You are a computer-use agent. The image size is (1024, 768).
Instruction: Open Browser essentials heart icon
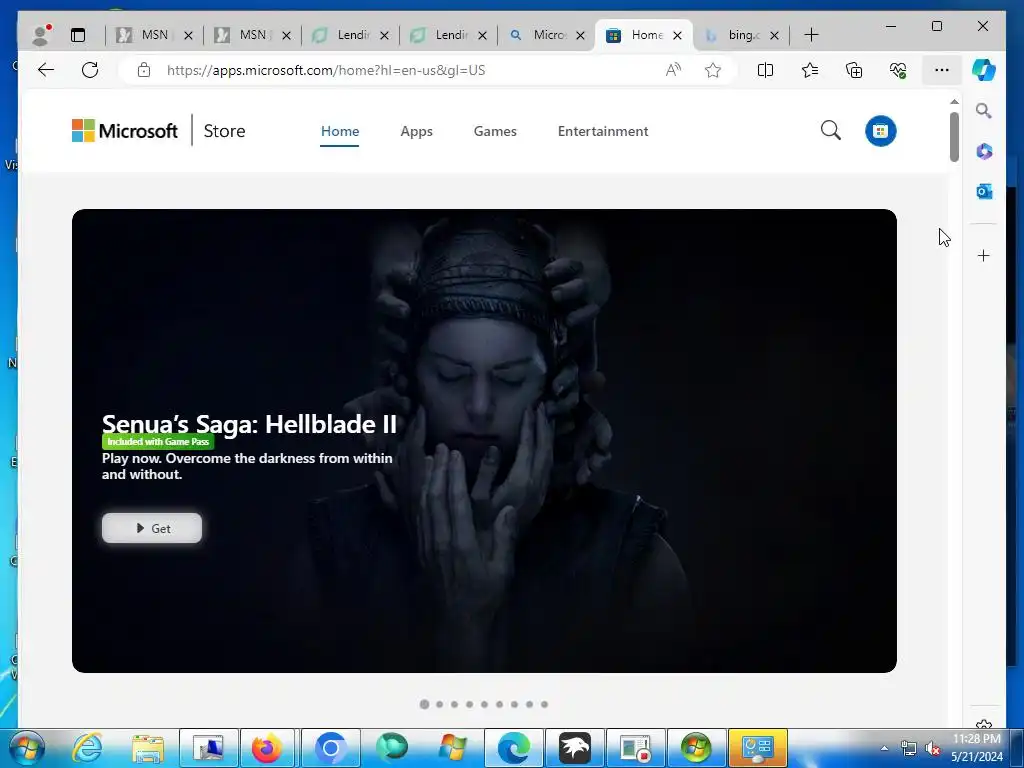pos(898,70)
